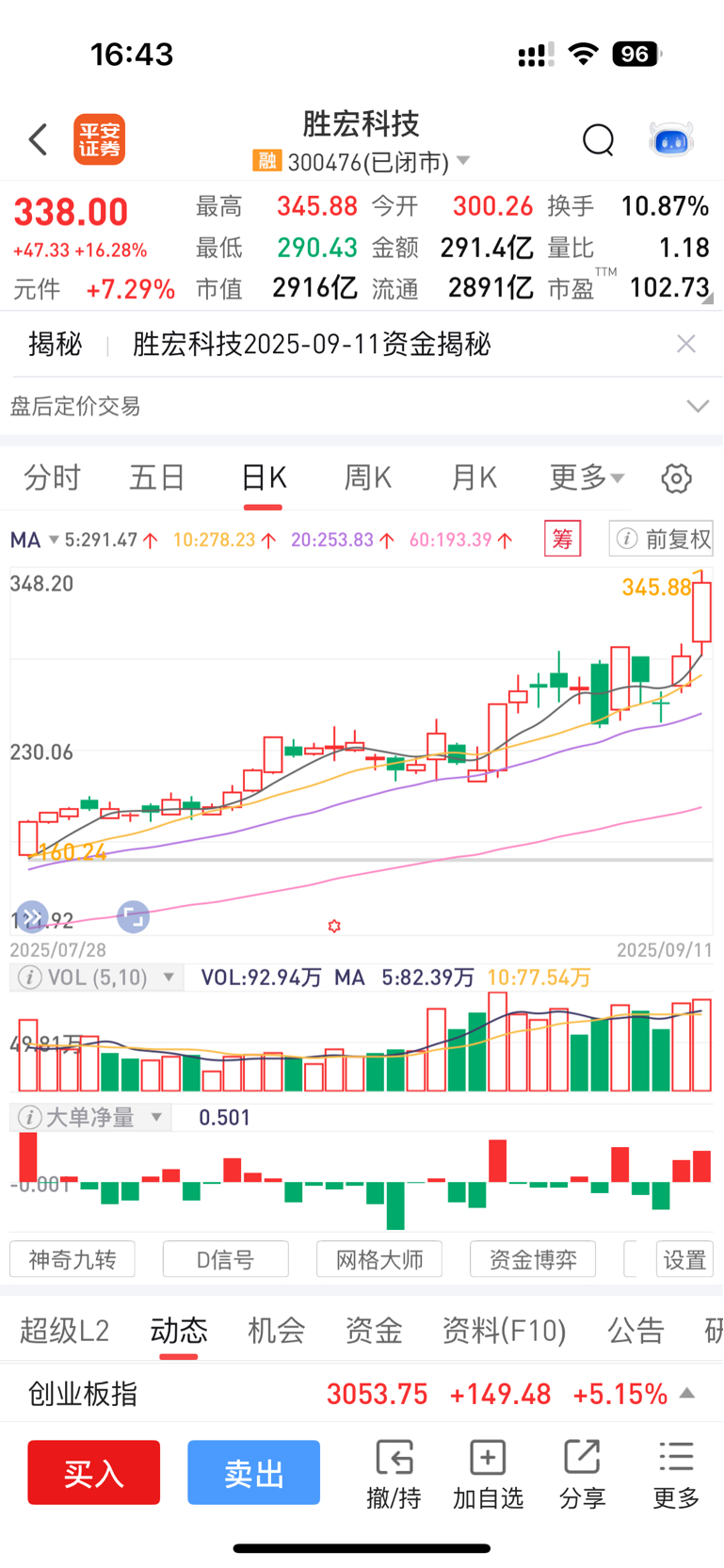This screenshot has height=1568, width=724.
Task: Switch to 五日 chart tab
Action: pos(157,478)
